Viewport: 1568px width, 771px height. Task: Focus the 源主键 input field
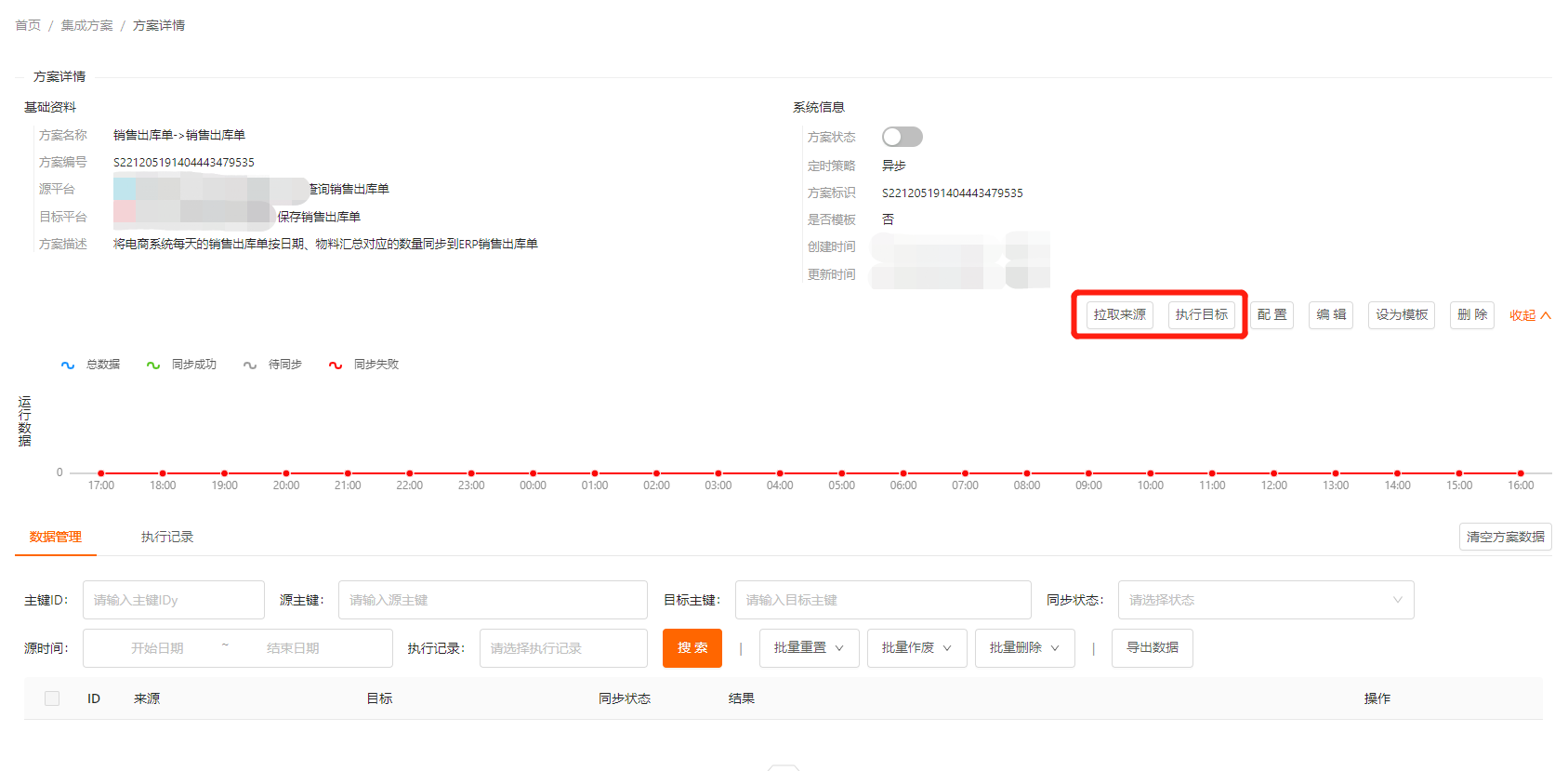tap(493, 600)
